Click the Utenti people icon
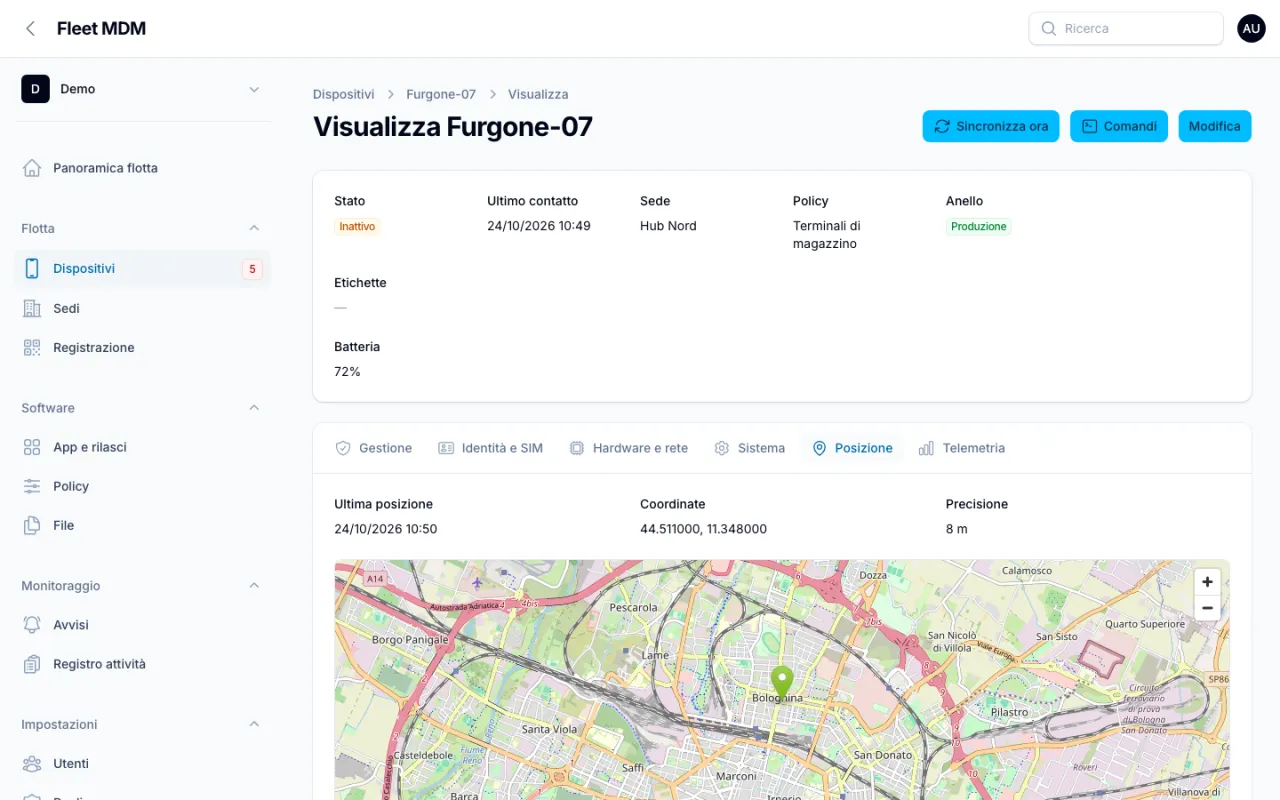Viewport: 1280px width, 800px height. 32,764
